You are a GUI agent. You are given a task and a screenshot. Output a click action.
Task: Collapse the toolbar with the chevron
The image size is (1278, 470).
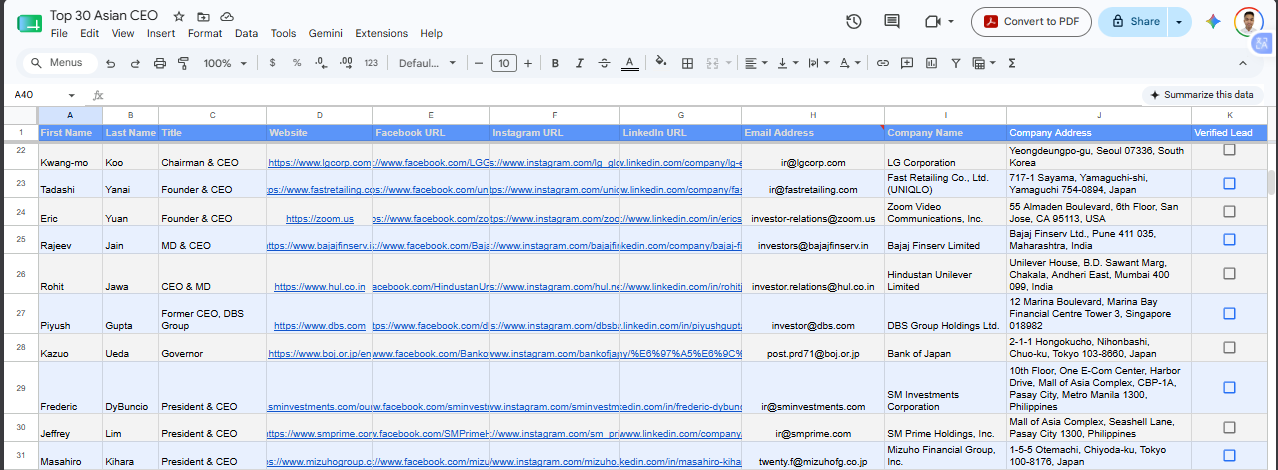click(x=1243, y=63)
